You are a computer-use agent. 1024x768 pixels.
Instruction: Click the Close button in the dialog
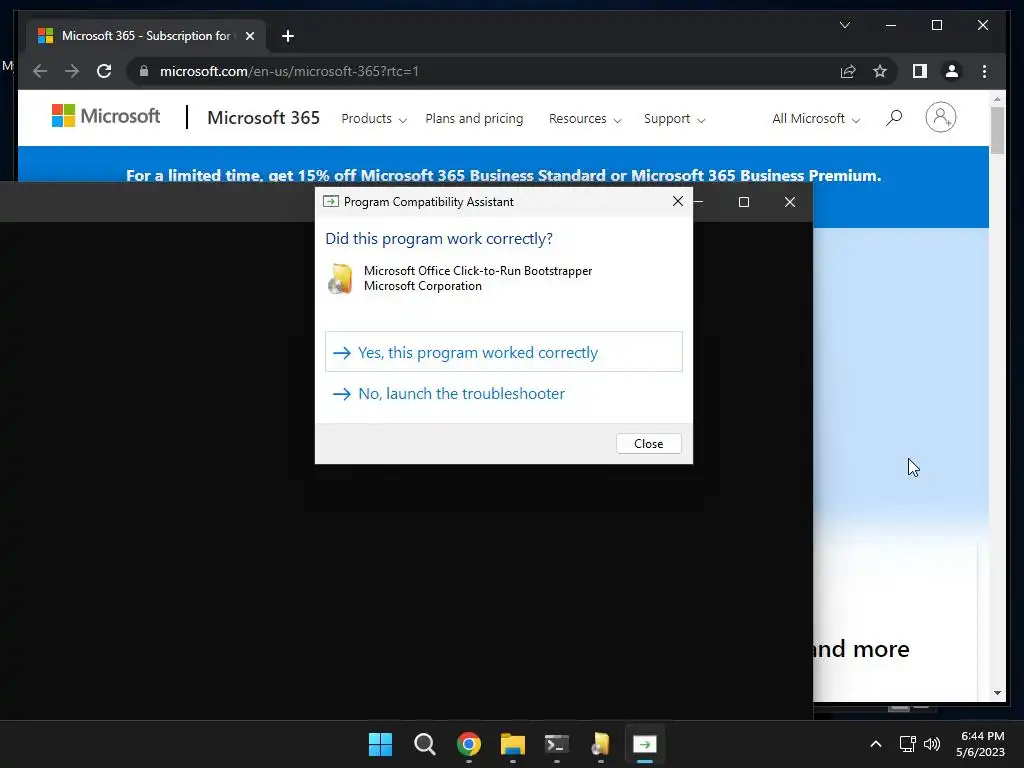[648, 443]
